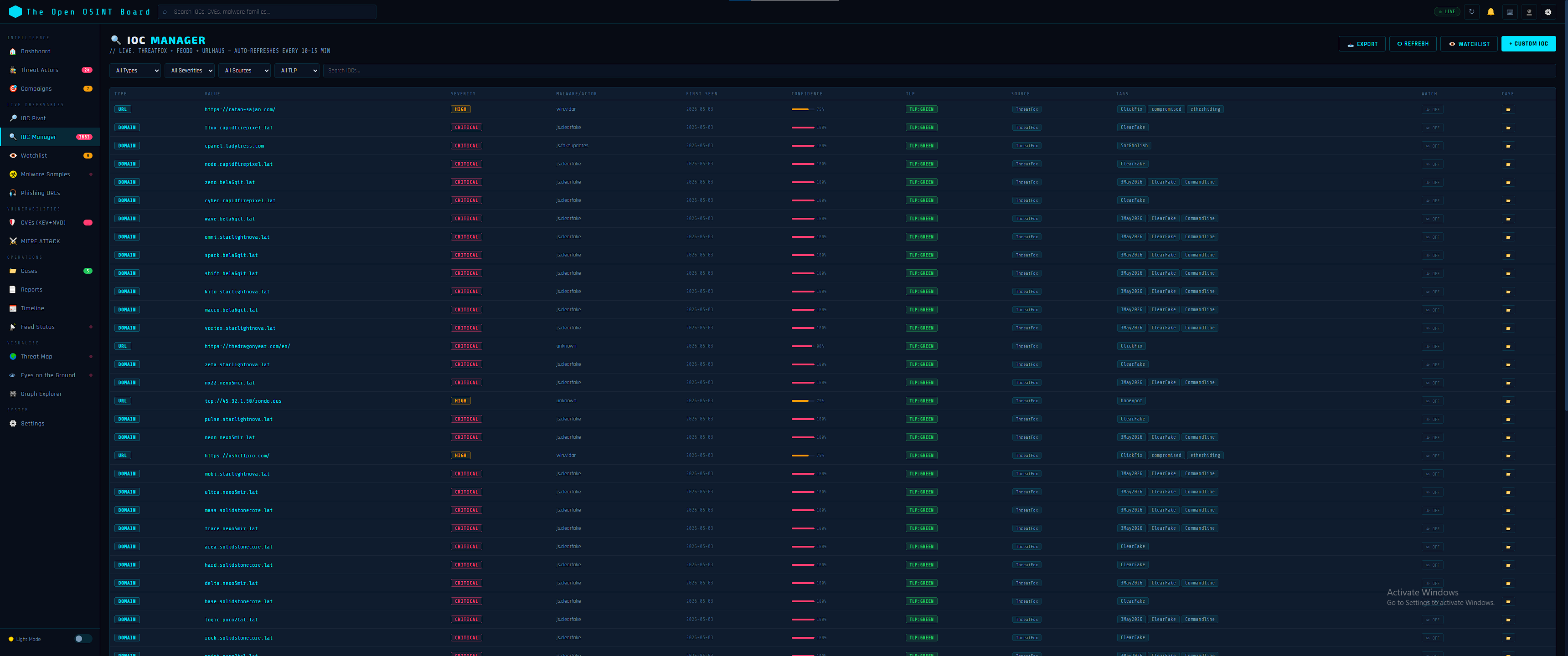Click the value vortex.starlightnova.lat
The height and width of the screenshot is (656, 1568).
click(240, 328)
